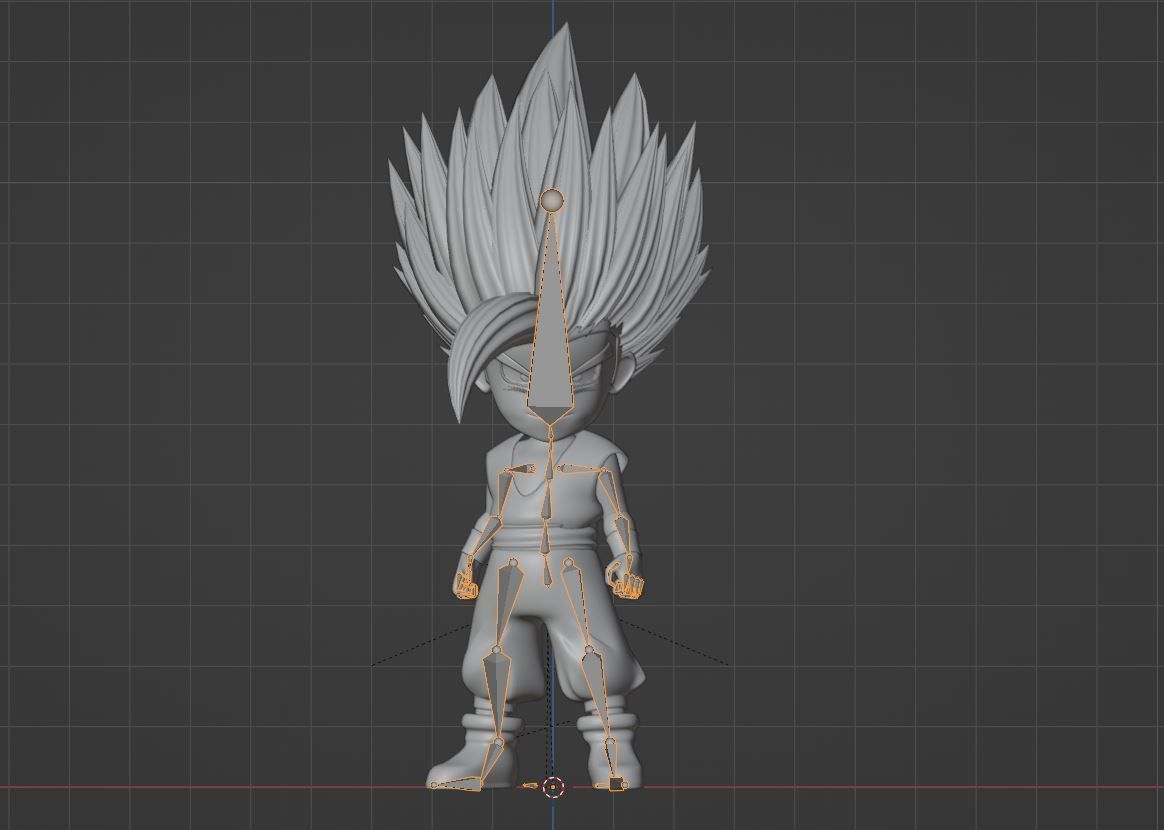Select the screen-left forearm bone
The image size is (1164, 830).
[484, 537]
